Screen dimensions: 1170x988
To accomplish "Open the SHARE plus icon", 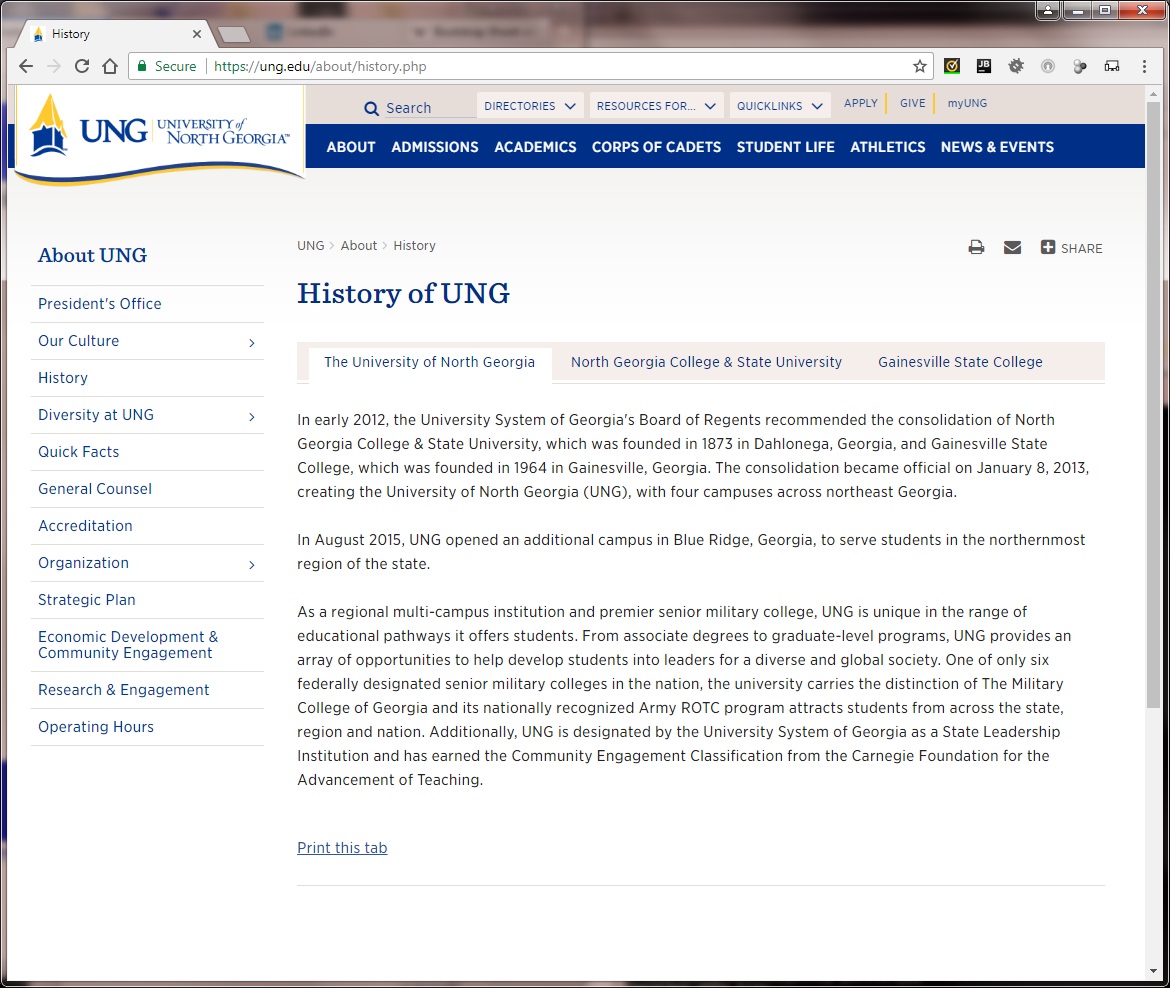I will coord(1048,247).
